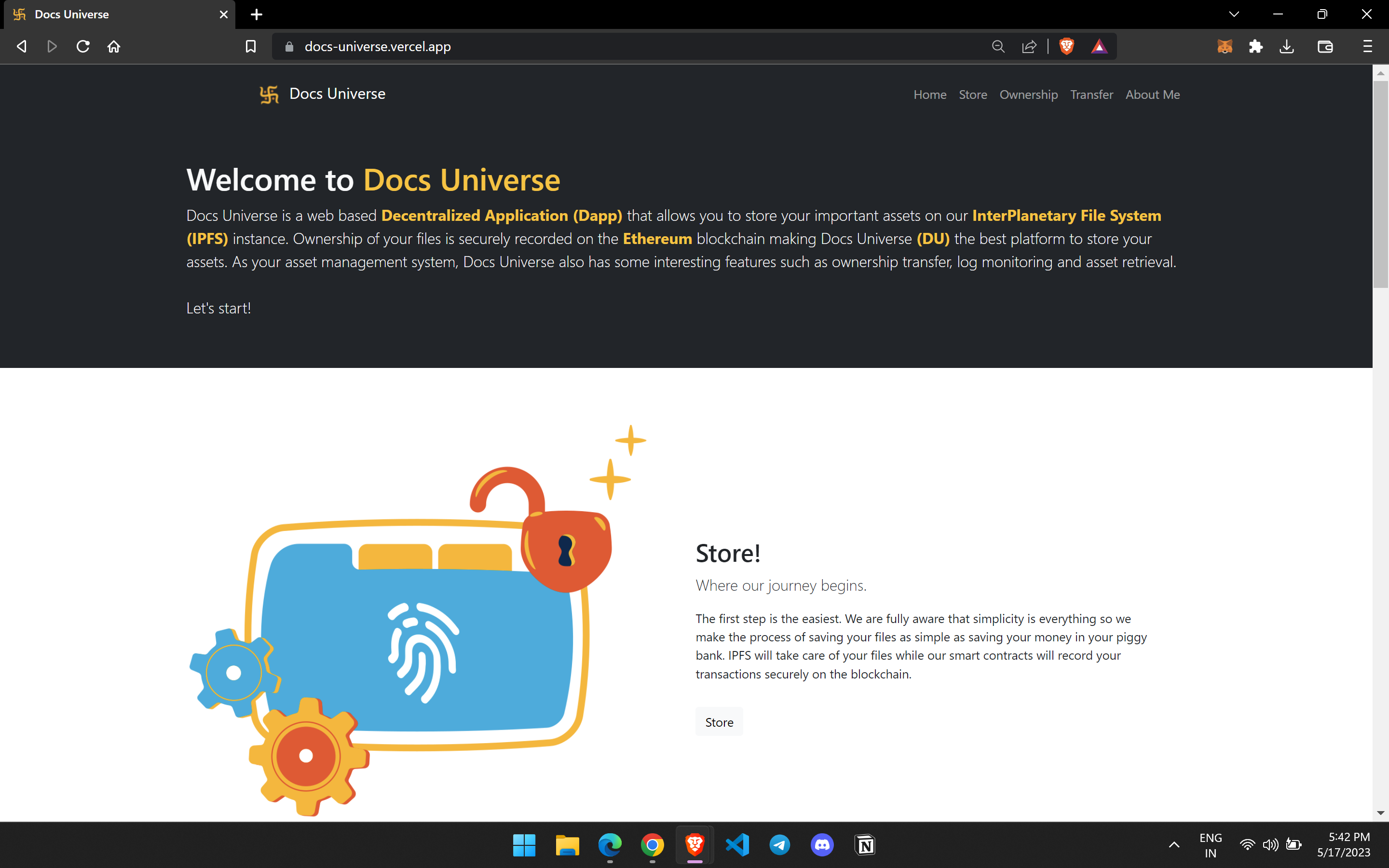
Task: Open the Brave hamburger main menu
Action: tap(1367, 46)
